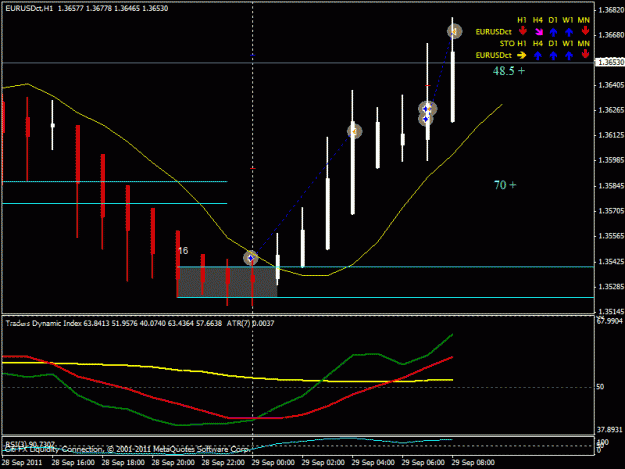Click the blue W1 up arrow in the STO EURUSDct row
This screenshot has height=469, width=625.
(569, 55)
